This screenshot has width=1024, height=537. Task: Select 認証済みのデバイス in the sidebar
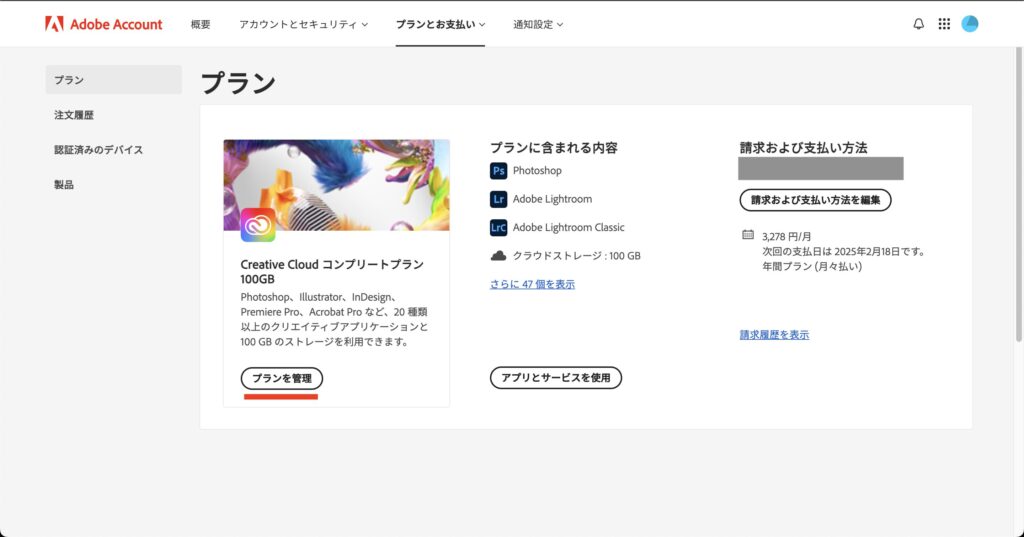click(99, 150)
